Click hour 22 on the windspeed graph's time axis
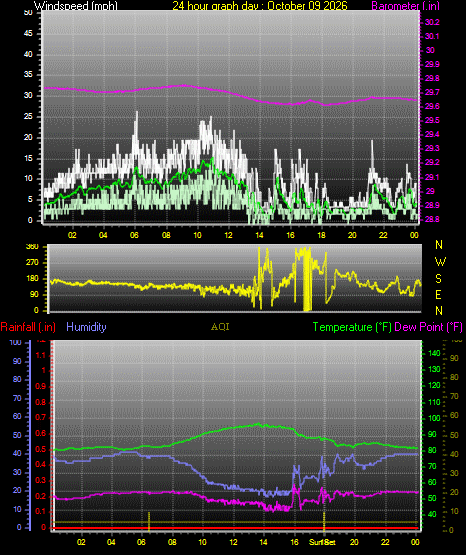 coord(383,235)
